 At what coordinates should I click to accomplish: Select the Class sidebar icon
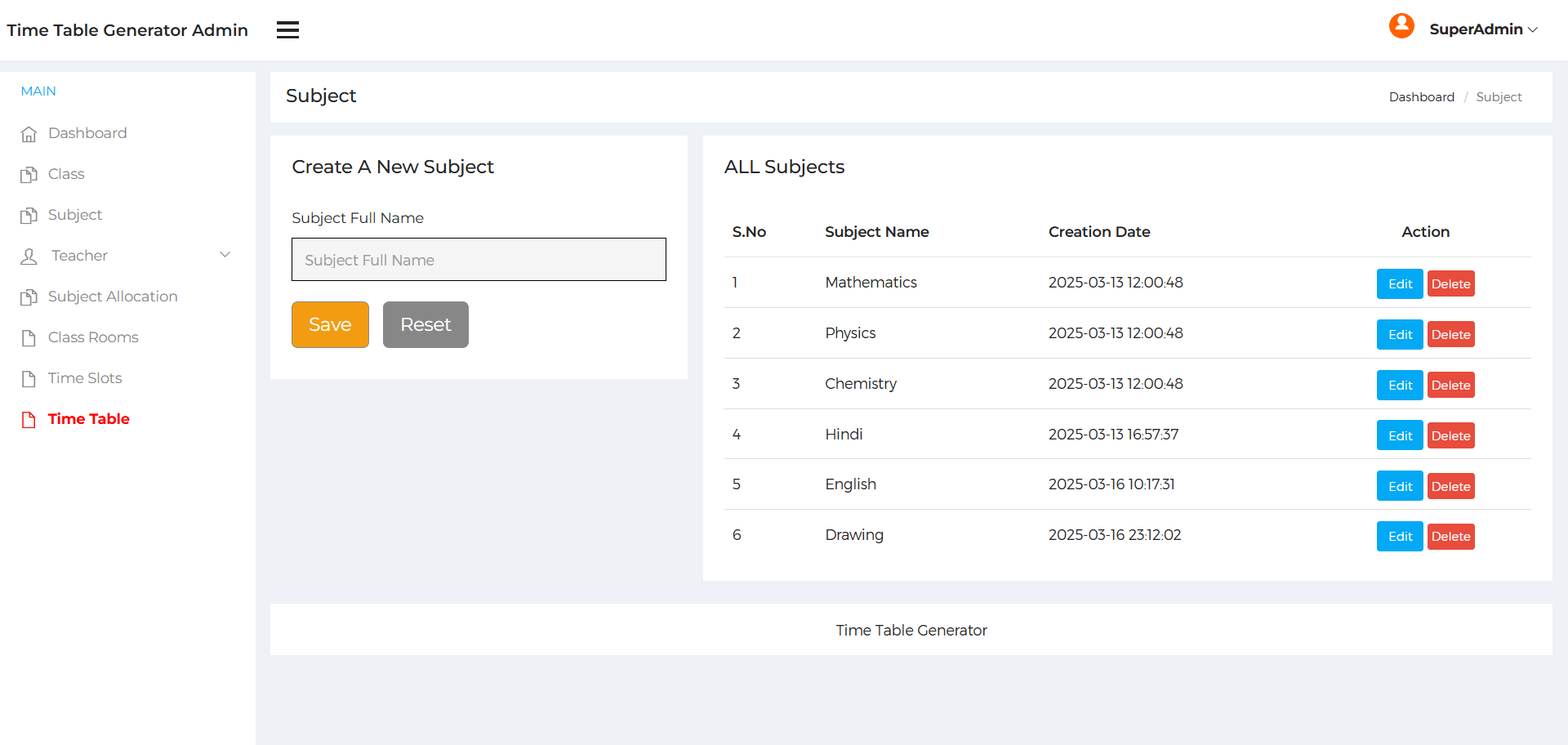29,173
